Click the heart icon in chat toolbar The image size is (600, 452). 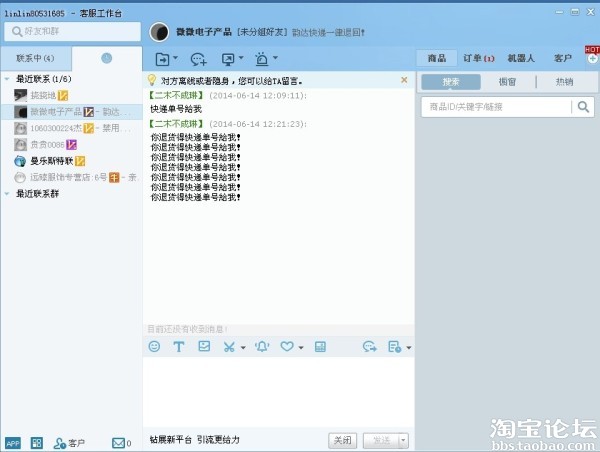[287, 347]
